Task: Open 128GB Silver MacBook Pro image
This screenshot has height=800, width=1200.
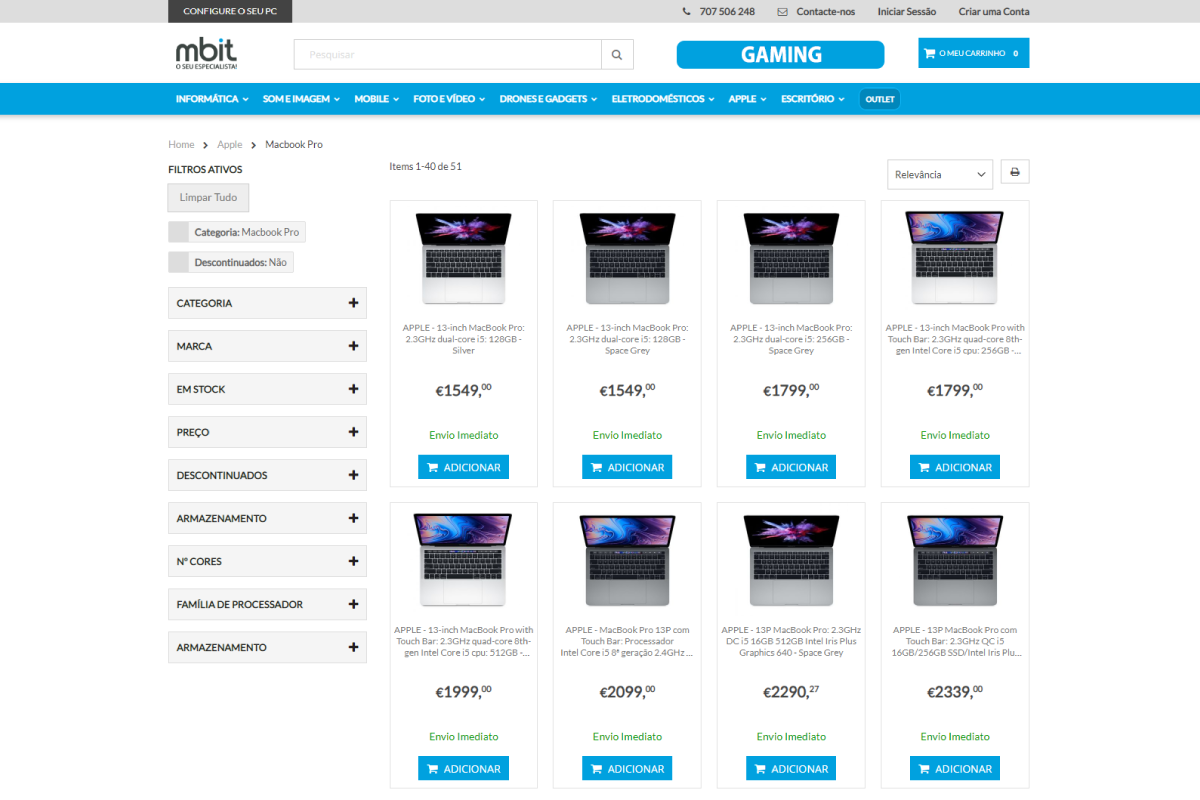Action: pos(464,258)
